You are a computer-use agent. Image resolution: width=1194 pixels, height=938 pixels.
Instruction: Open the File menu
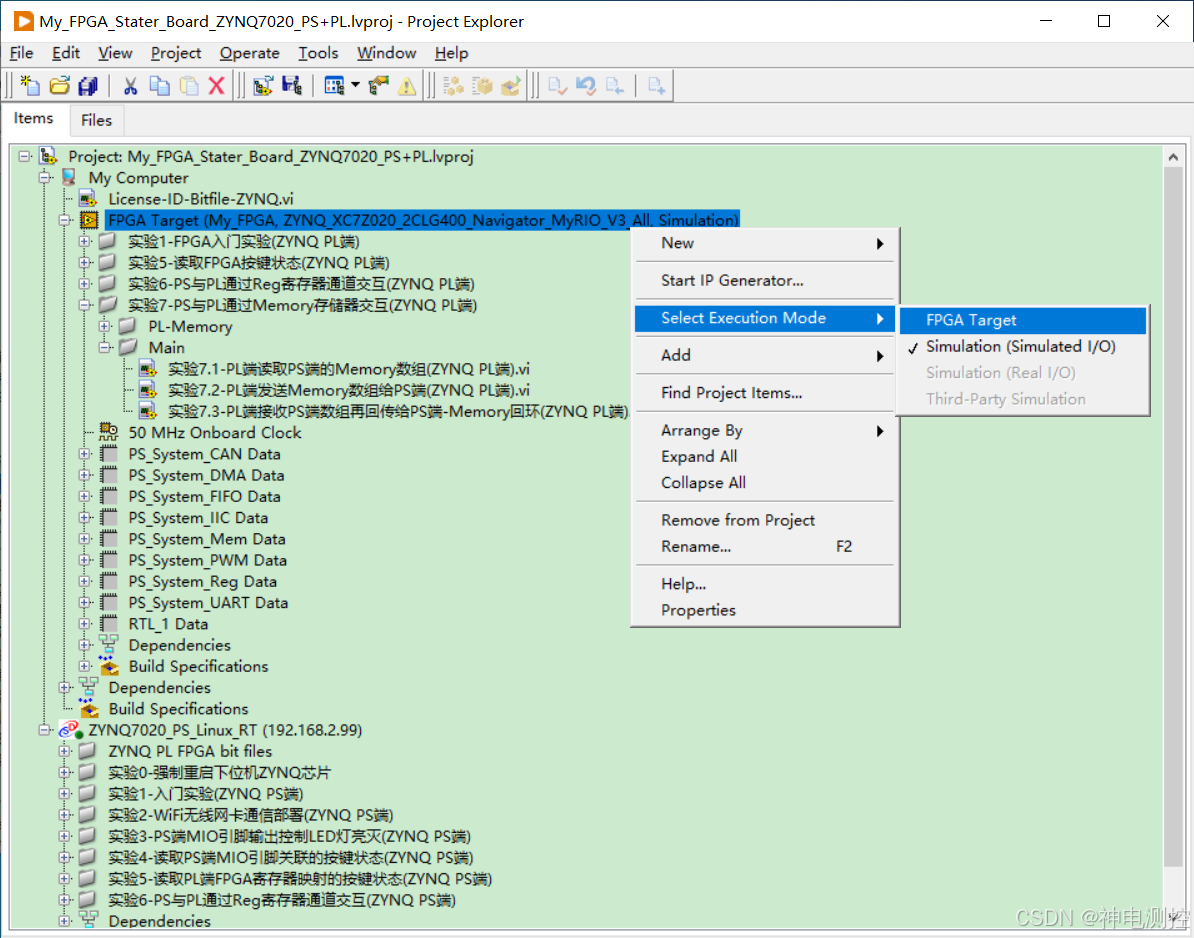pyautogui.click(x=21, y=53)
